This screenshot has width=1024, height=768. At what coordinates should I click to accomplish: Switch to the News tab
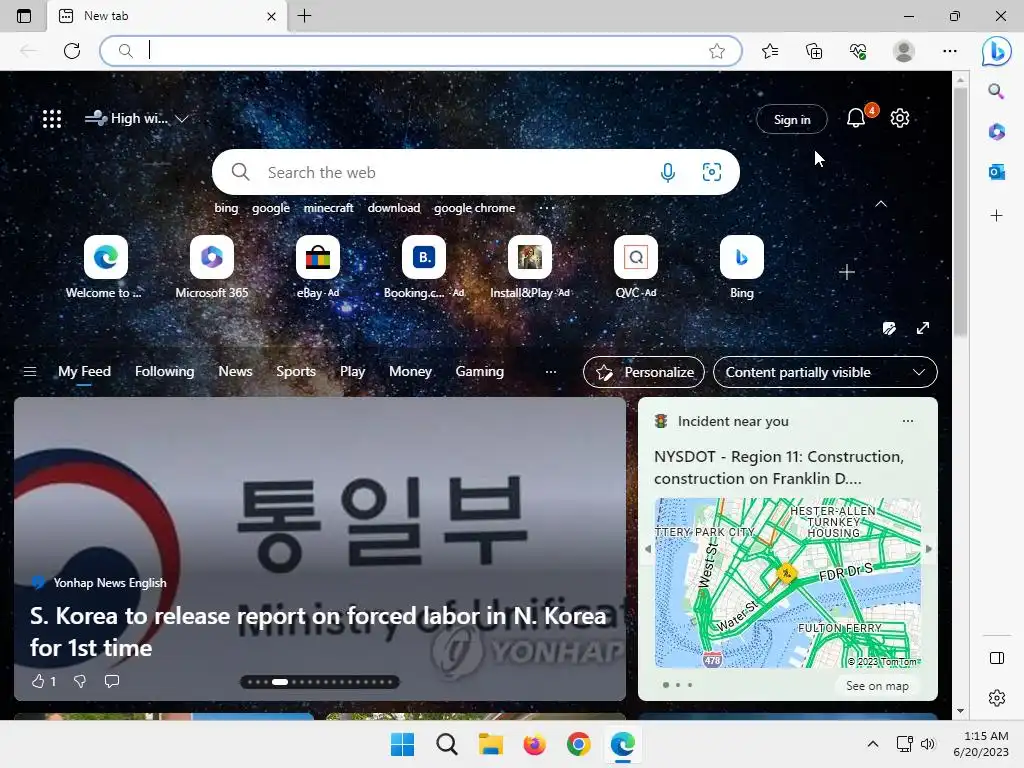tap(235, 372)
